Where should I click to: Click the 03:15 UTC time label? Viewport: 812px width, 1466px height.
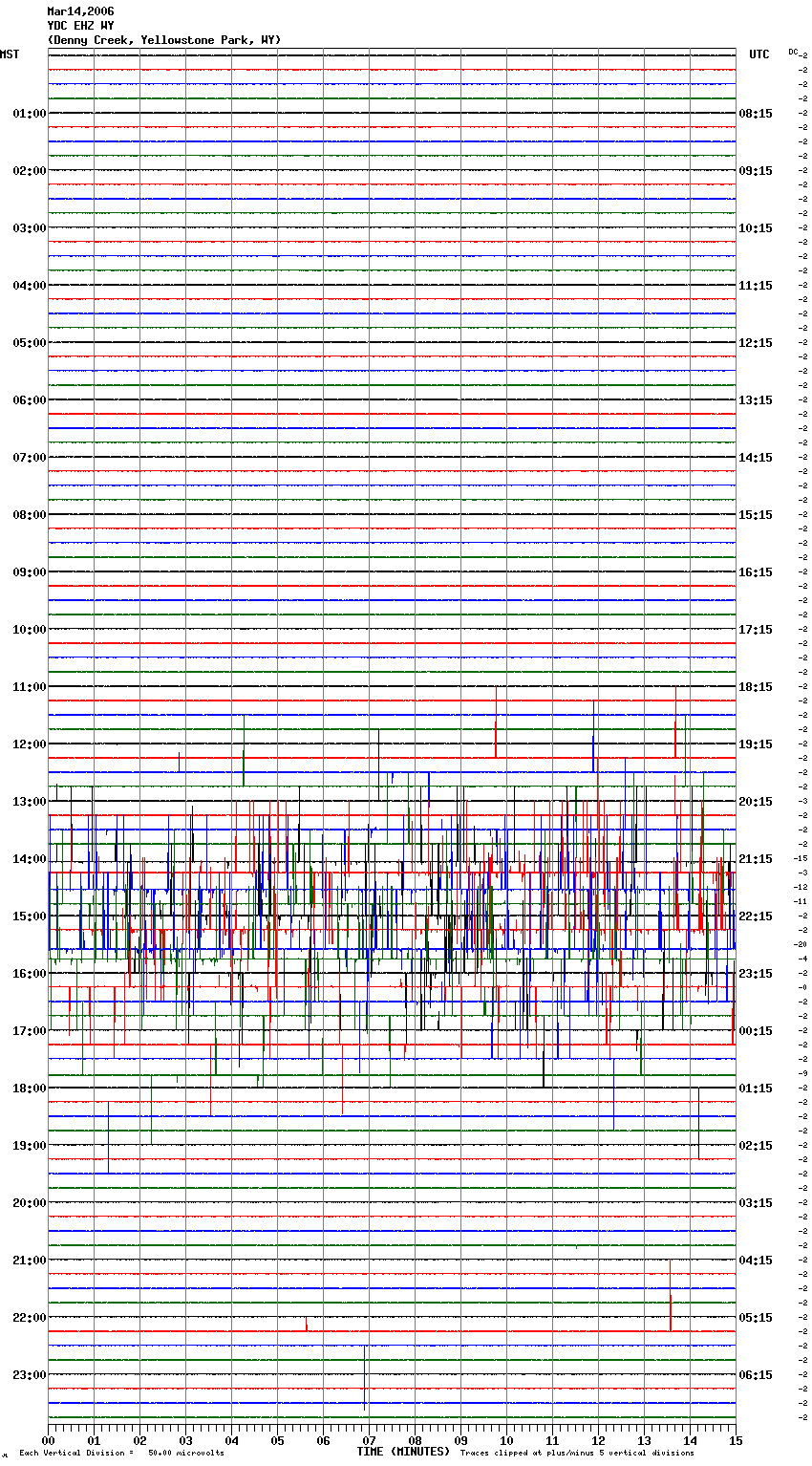click(756, 1203)
